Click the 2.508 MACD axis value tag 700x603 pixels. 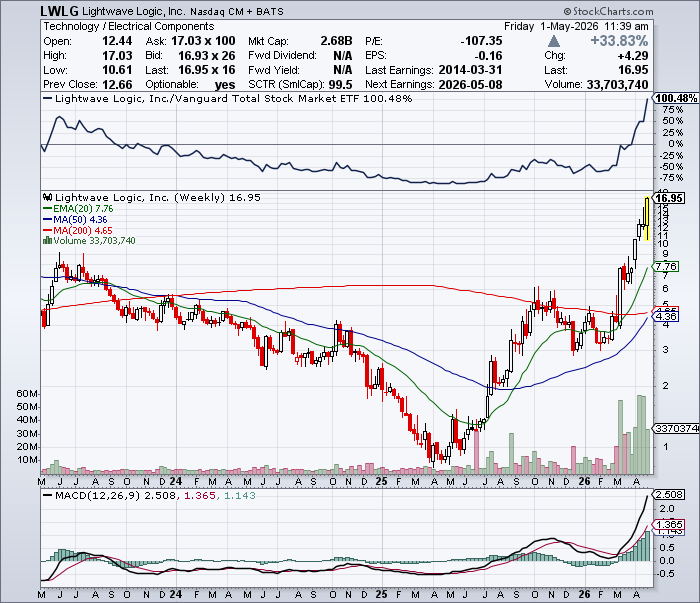click(668, 495)
